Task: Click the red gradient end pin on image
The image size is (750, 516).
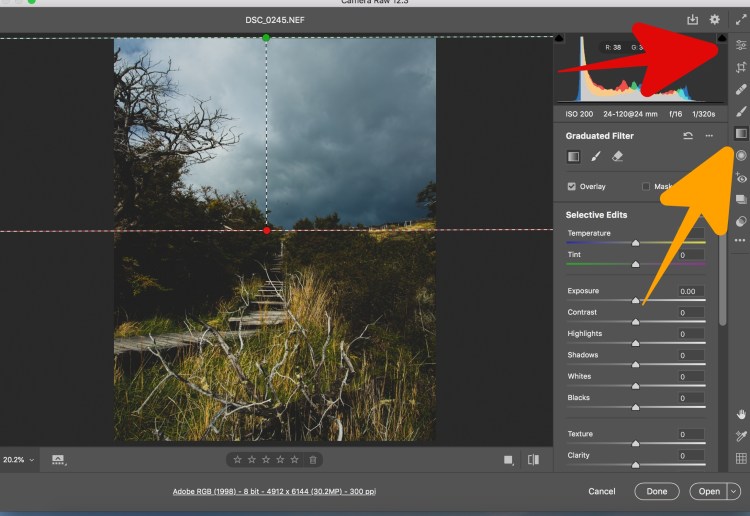Action: point(266,231)
